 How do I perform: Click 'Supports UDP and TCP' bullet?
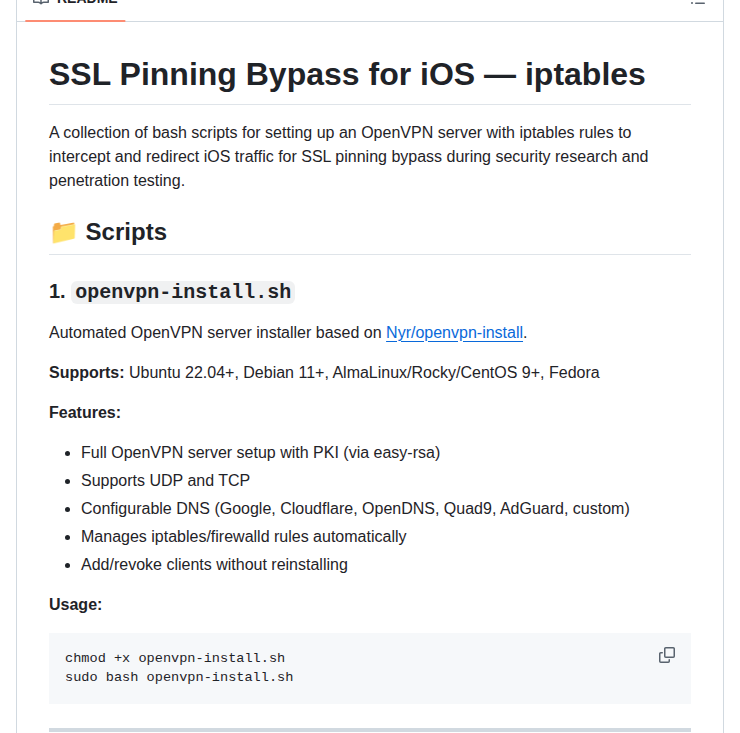tap(165, 480)
